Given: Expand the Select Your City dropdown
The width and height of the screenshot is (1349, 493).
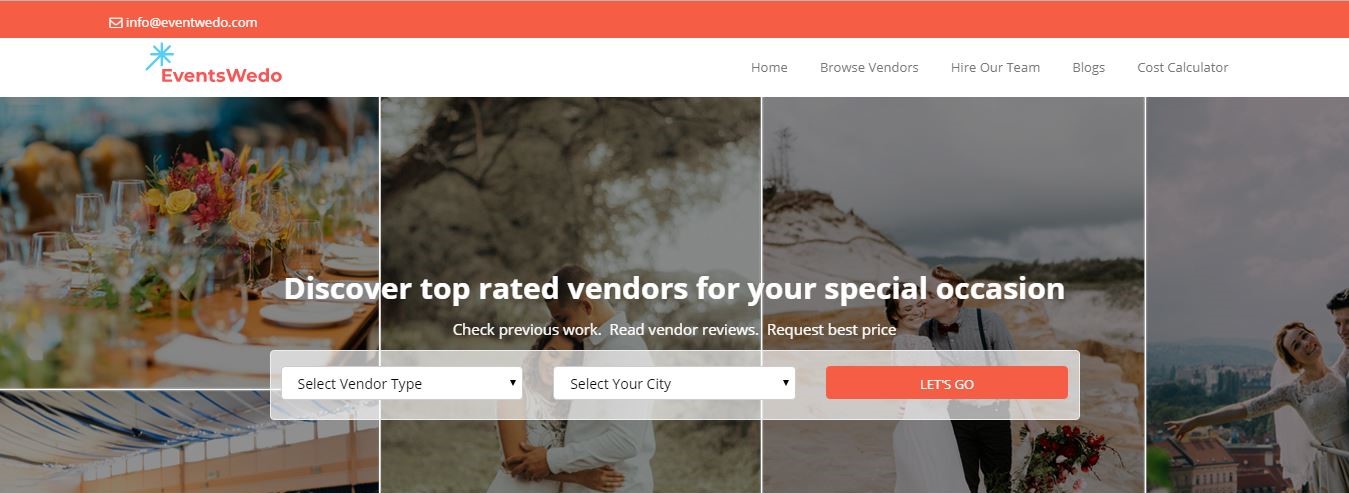Looking at the screenshot, I should [674, 383].
